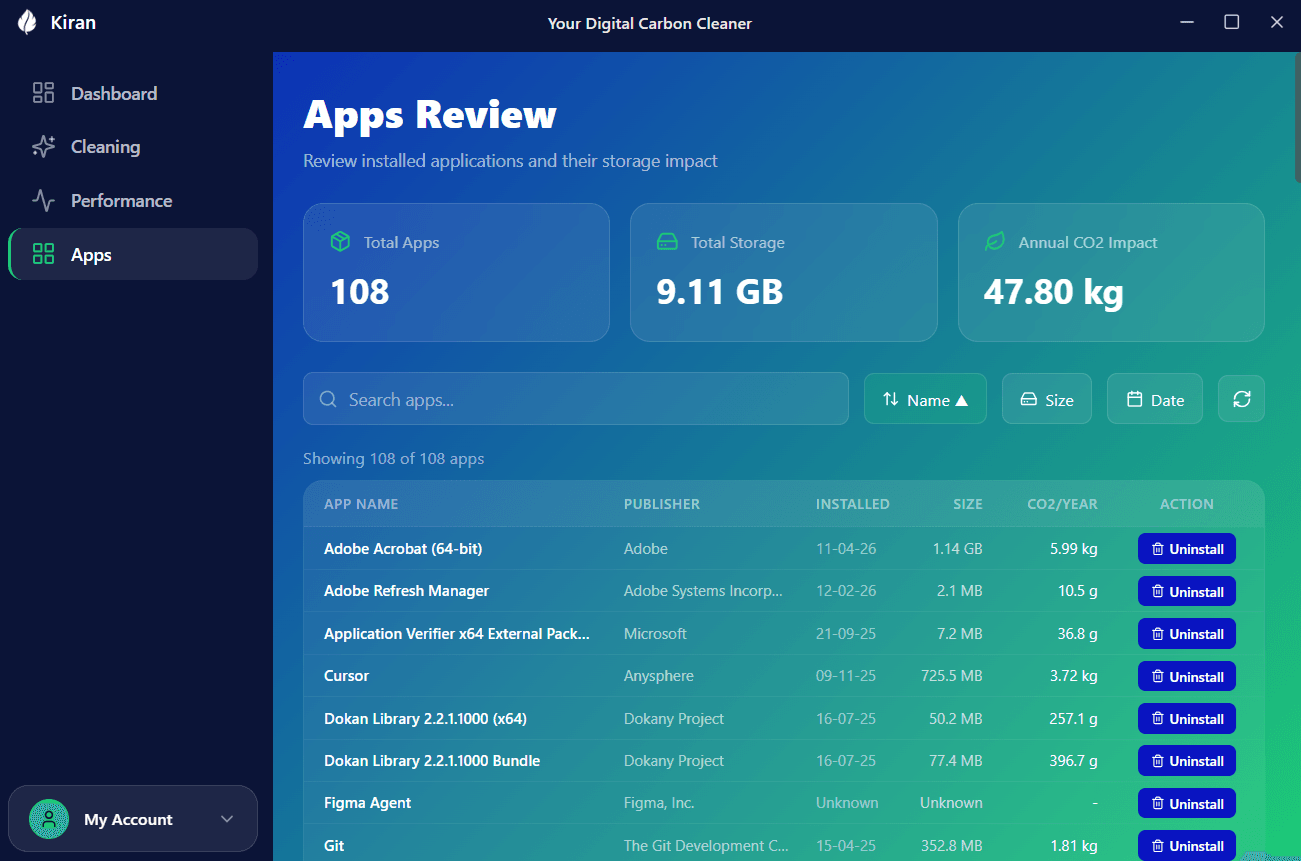Click the drive icon in Size sort button

pyautogui.click(x=1028, y=400)
